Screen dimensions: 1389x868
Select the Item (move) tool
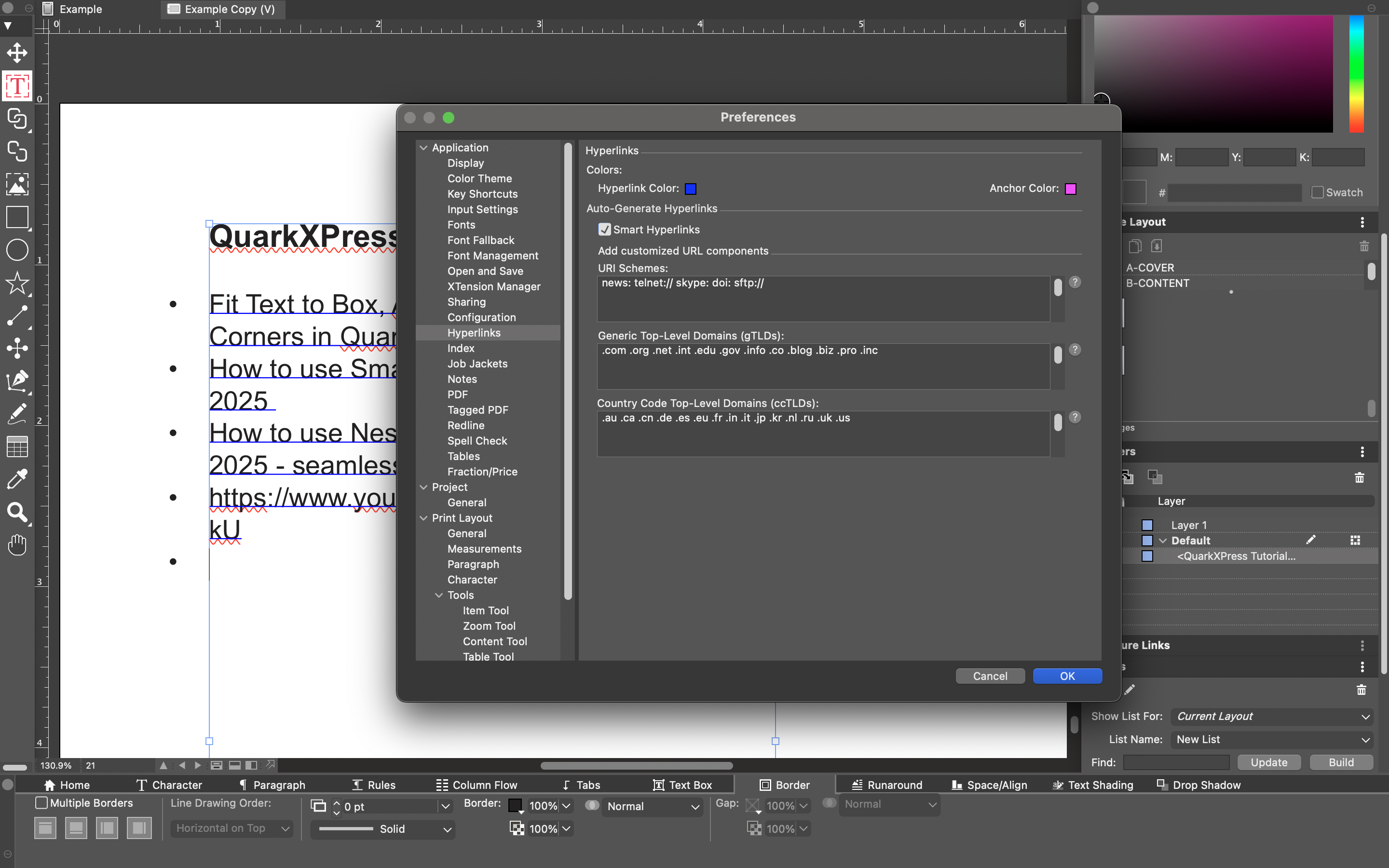point(17,52)
